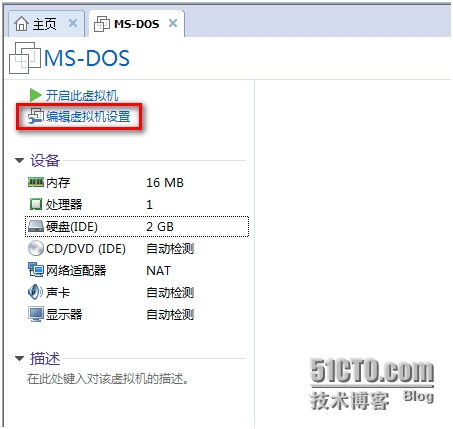Click the green play power-on icon
The image size is (453, 429).
point(35,95)
